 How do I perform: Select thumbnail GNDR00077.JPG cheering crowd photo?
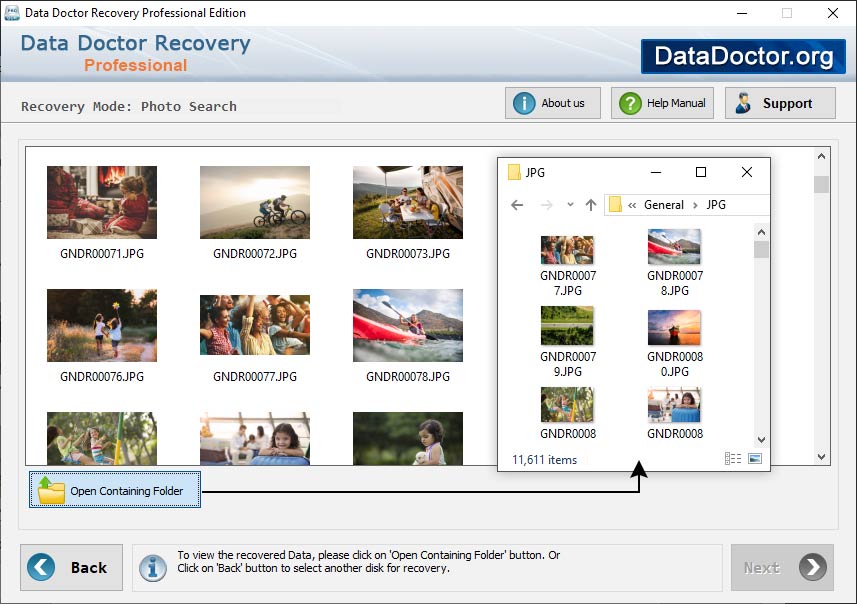pos(255,325)
